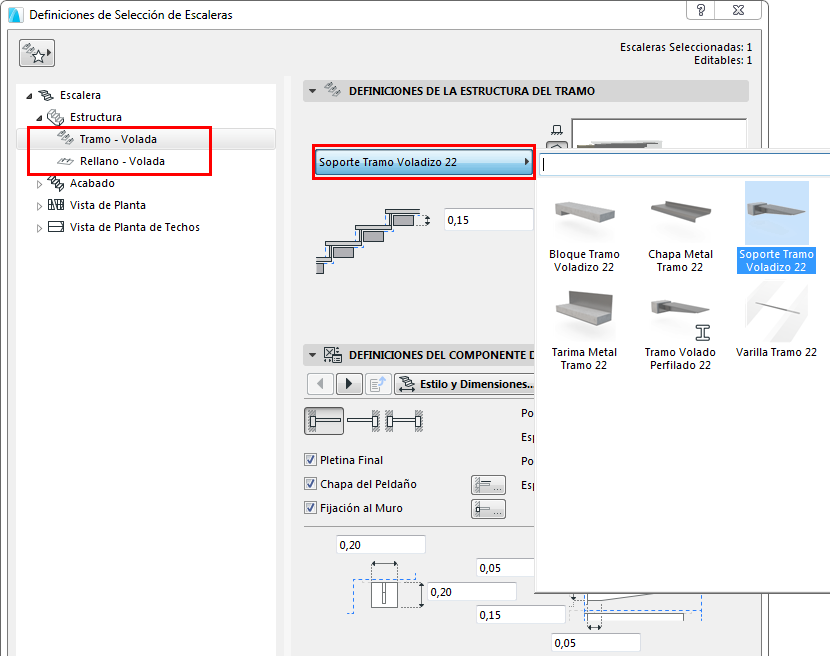830x656 pixels.
Task: Click the component search field
Action: click(x=685, y=165)
